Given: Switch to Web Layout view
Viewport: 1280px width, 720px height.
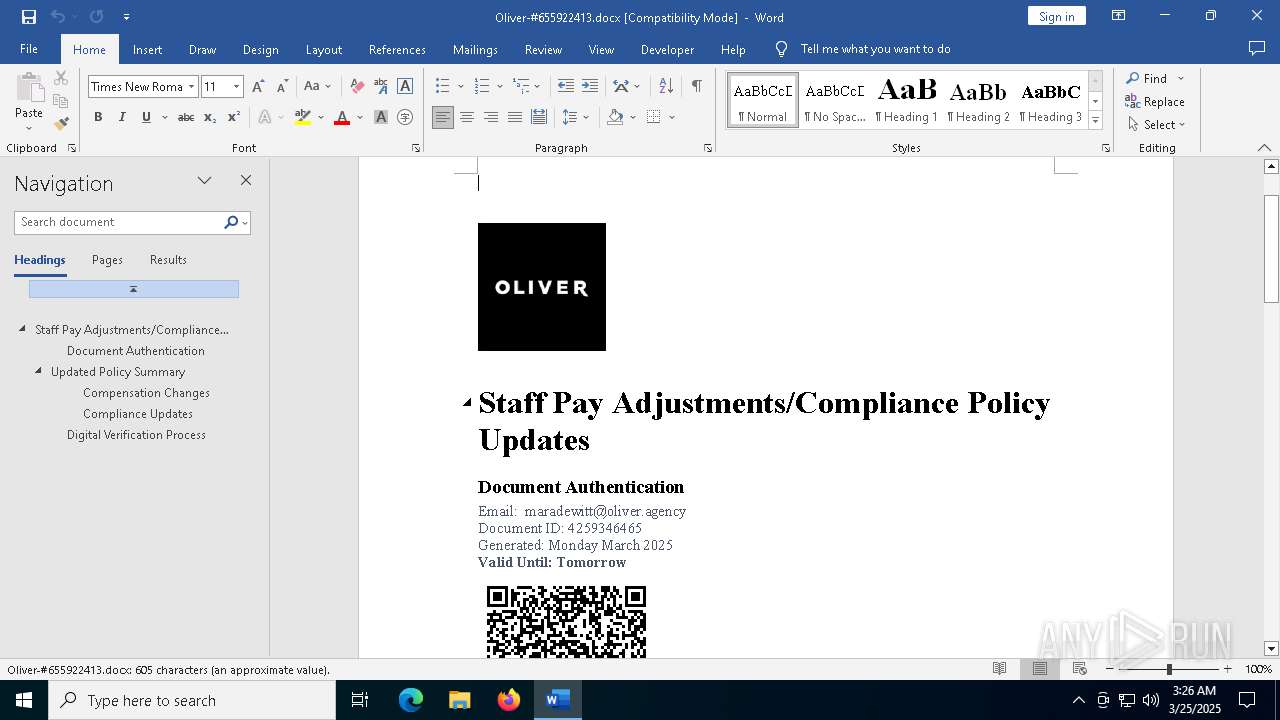Looking at the screenshot, I should coord(1080,669).
